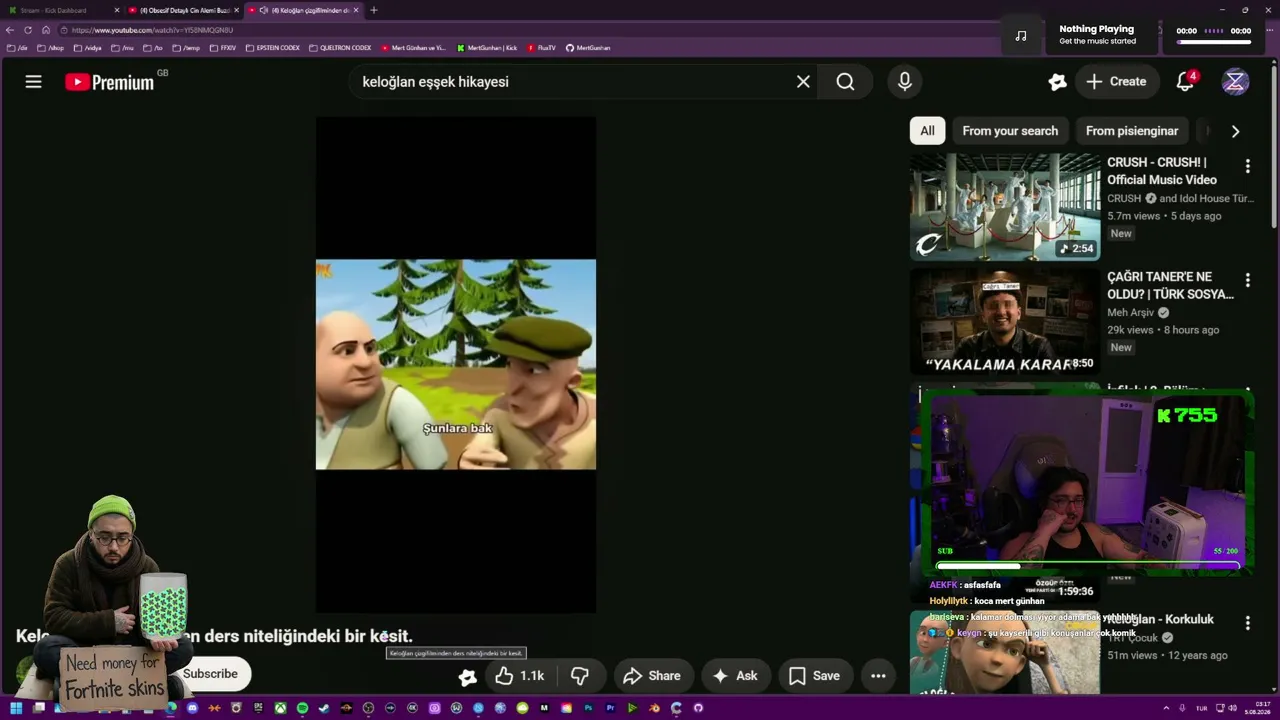The height and width of the screenshot is (720, 1280).
Task: Open the YouTube guide hamburger menu
Action: pos(33,82)
